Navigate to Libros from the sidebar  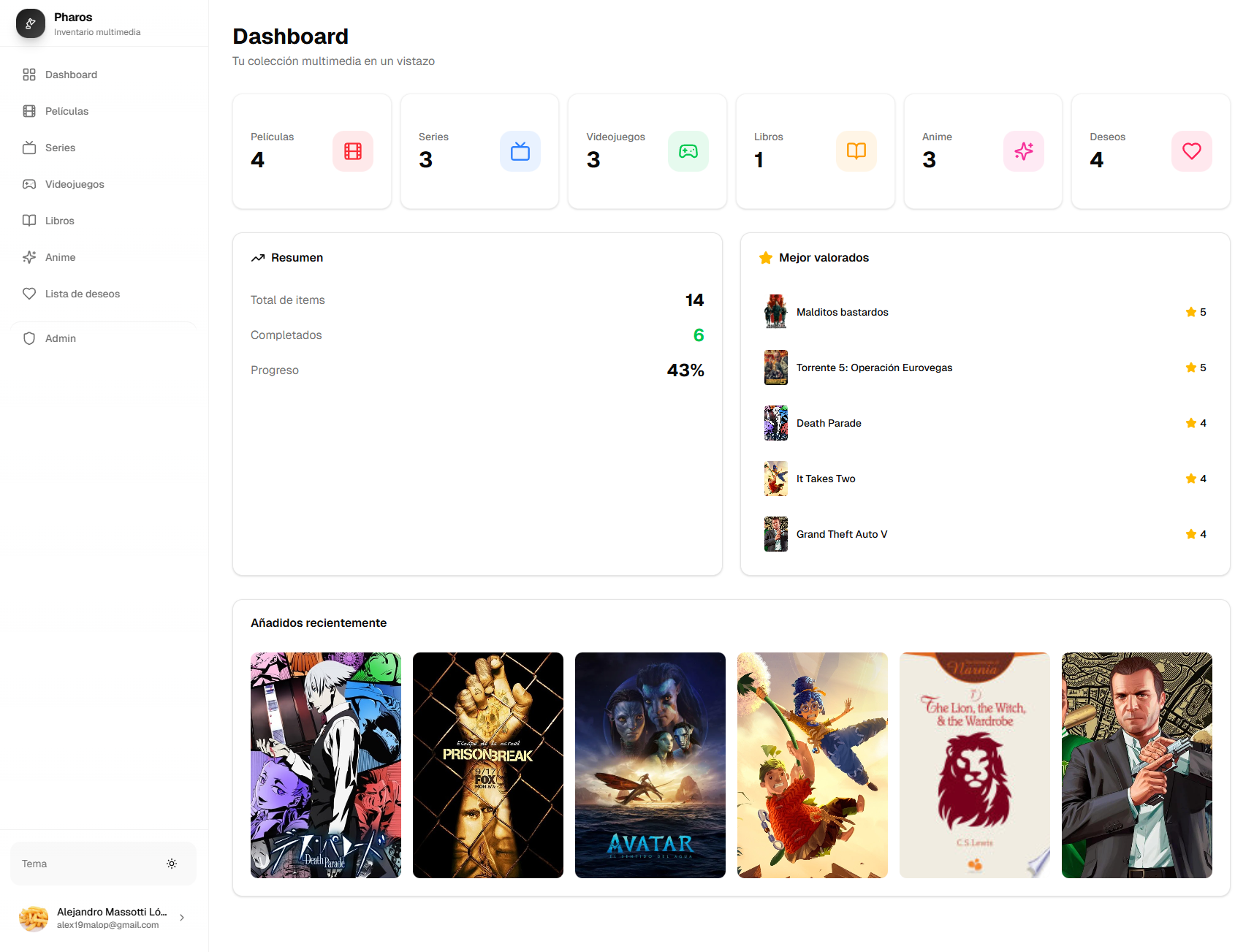click(60, 221)
